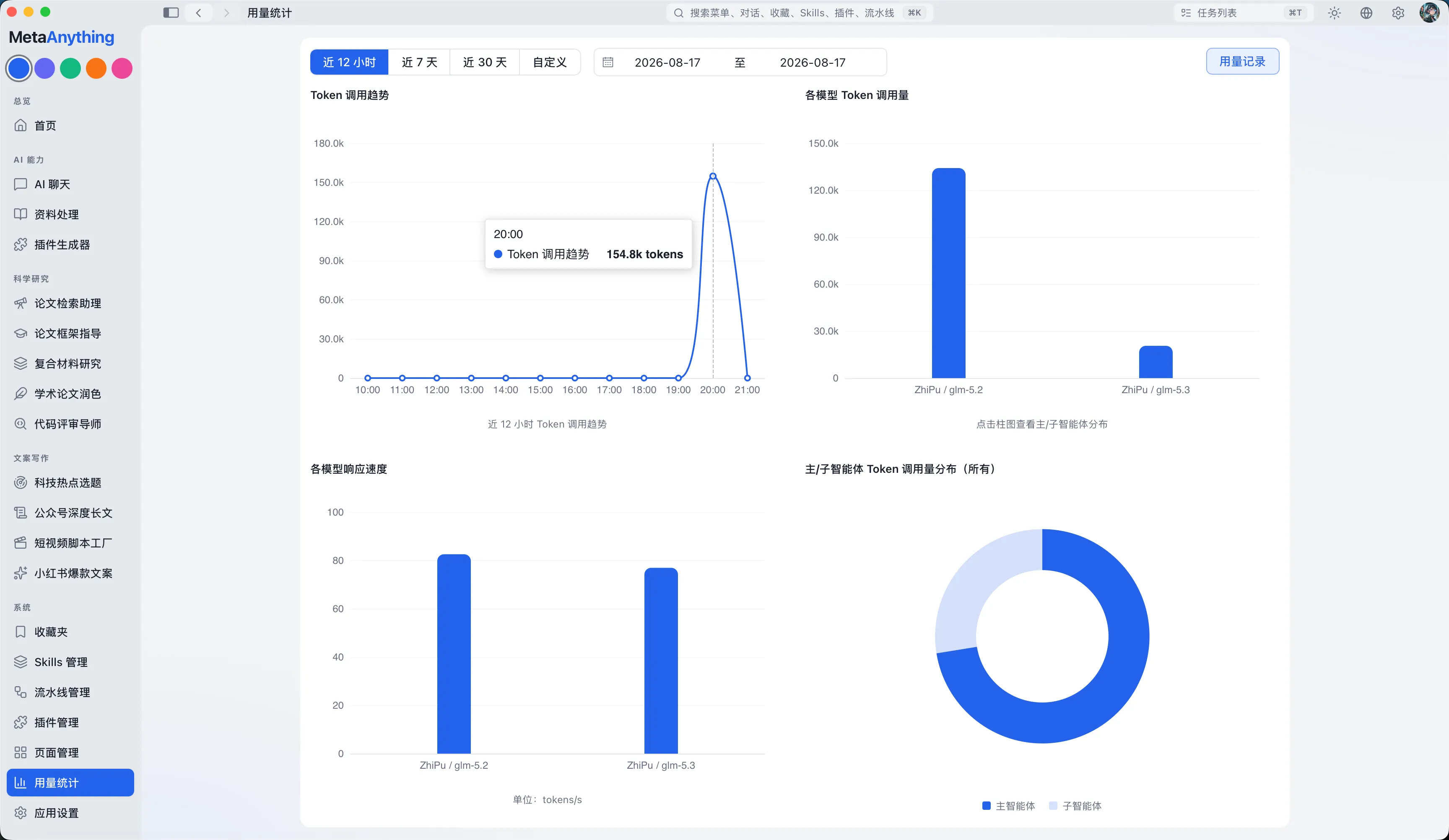This screenshot has height=840, width=1449.
Task: Open 代码评审导师 in sidebar
Action: [x=70, y=424]
